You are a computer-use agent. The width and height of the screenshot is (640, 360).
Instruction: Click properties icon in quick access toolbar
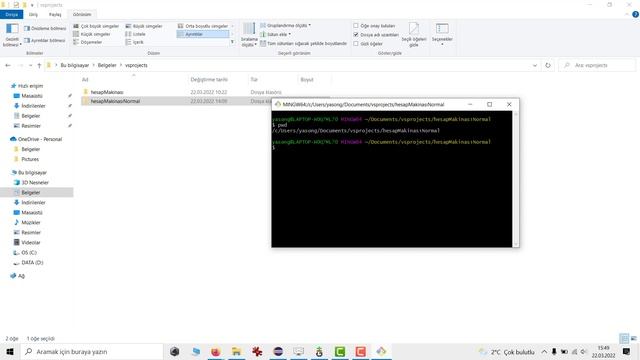point(16,5)
